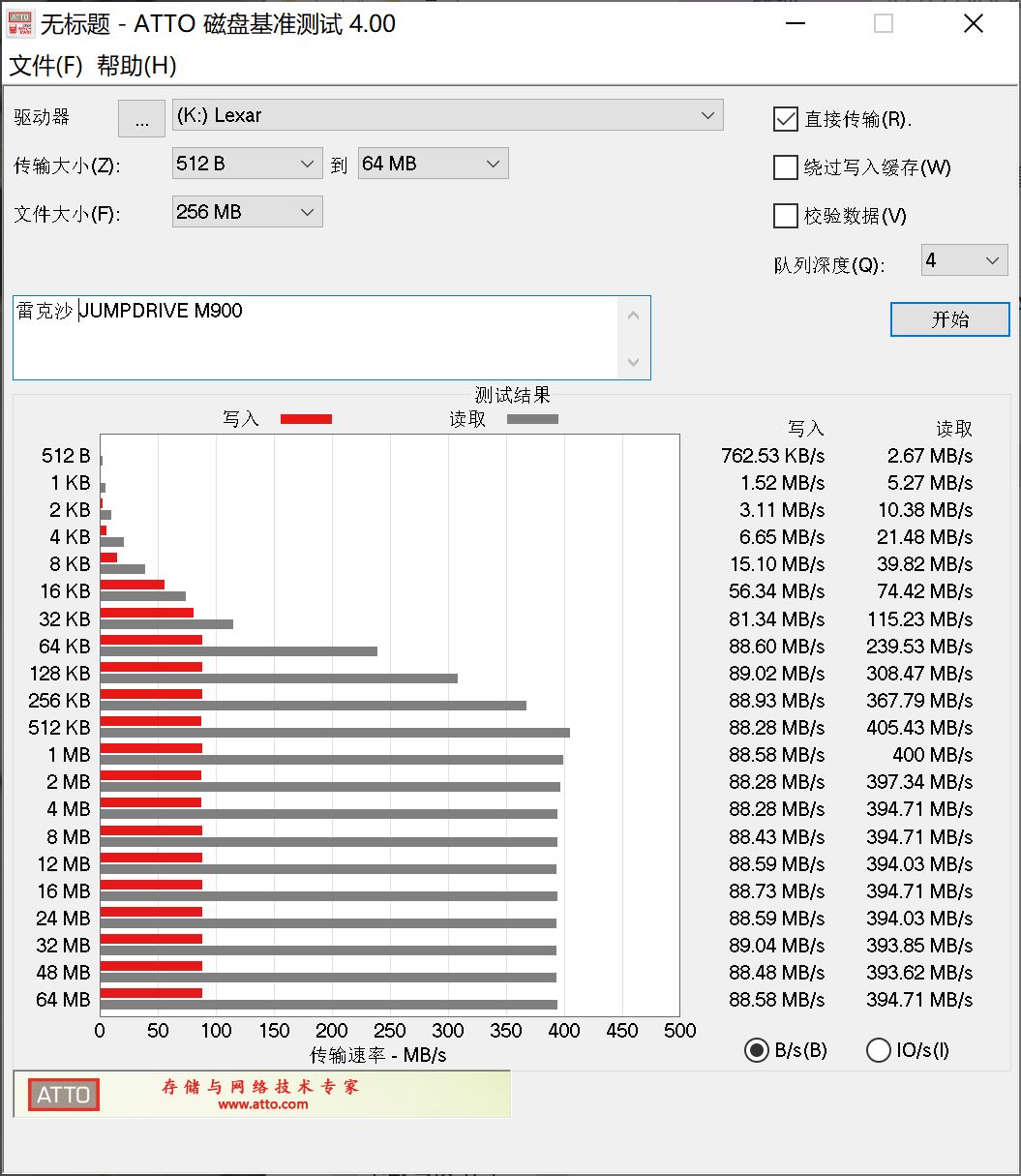This screenshot has width=1021, height=1176.
Task: Click the ATTO app icon in title bar
Action: click(21, 24)
